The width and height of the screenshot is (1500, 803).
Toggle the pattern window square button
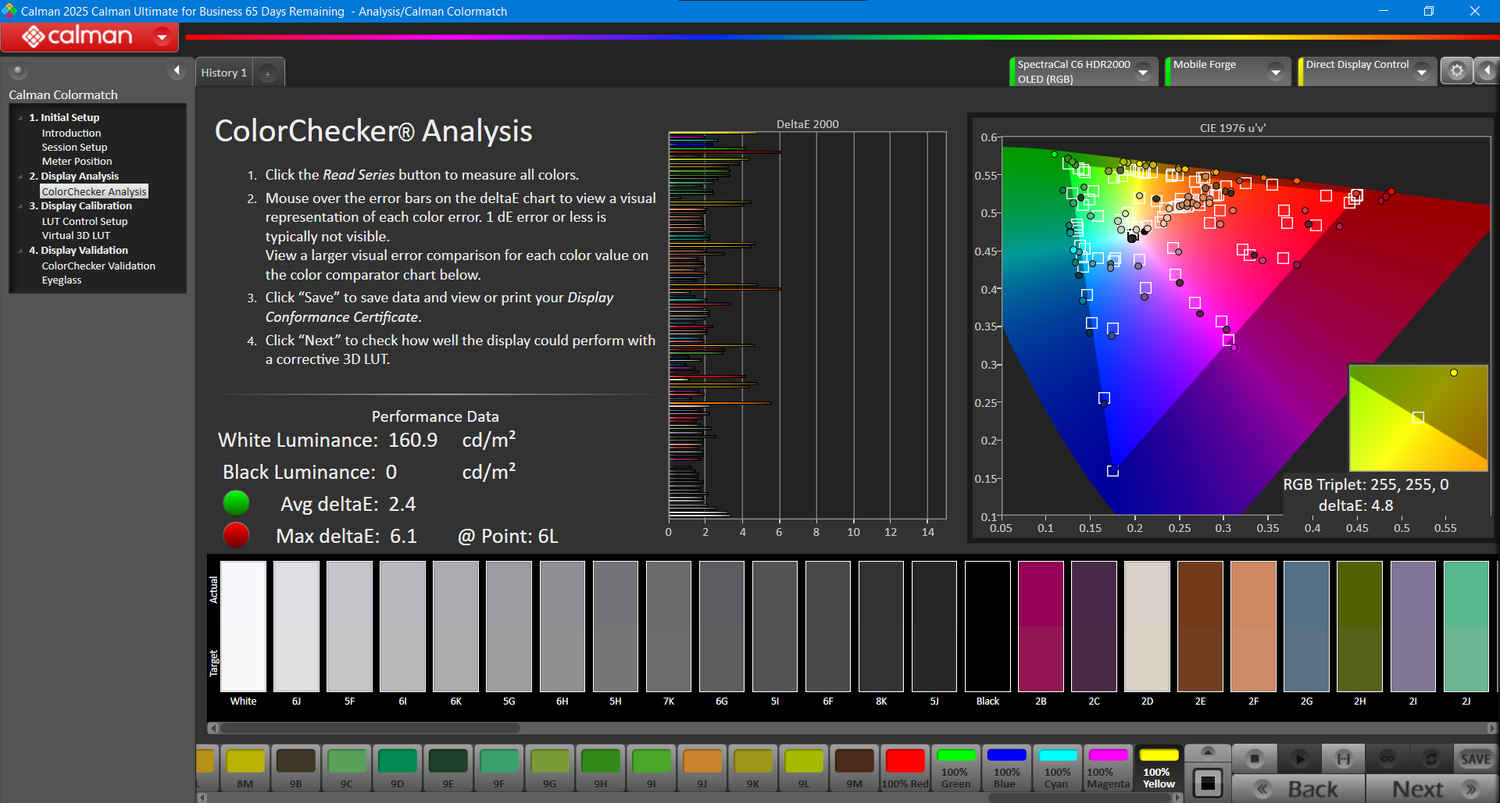[x=1208, y=781]
